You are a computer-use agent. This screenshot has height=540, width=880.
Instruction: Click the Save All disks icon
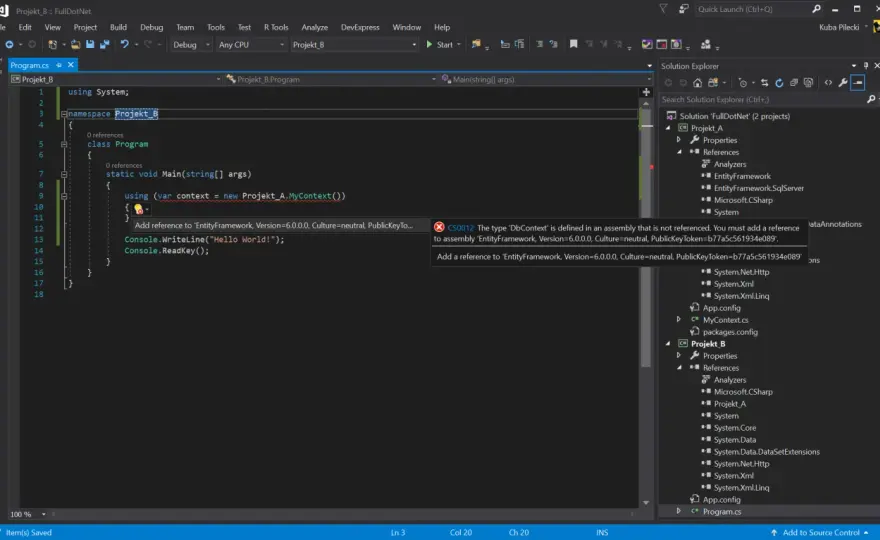click(104, 44)
